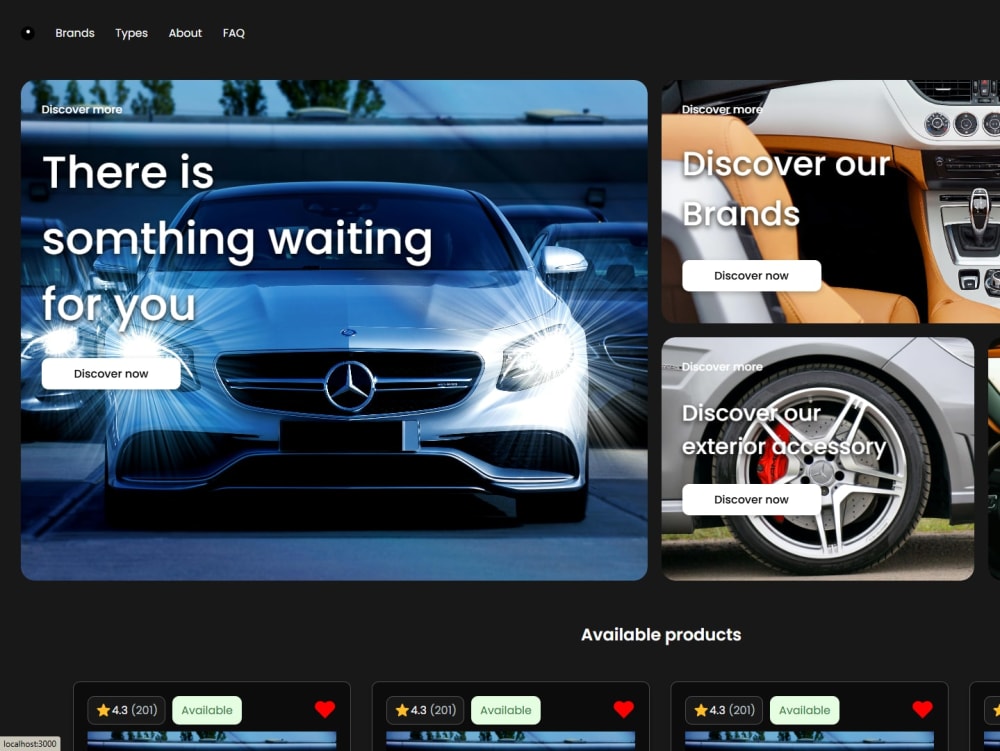The width and height of the screenshot is (1000, 751).
Task: Click Discover more label on the Mercedes hero banner
Action: (82, 110)
